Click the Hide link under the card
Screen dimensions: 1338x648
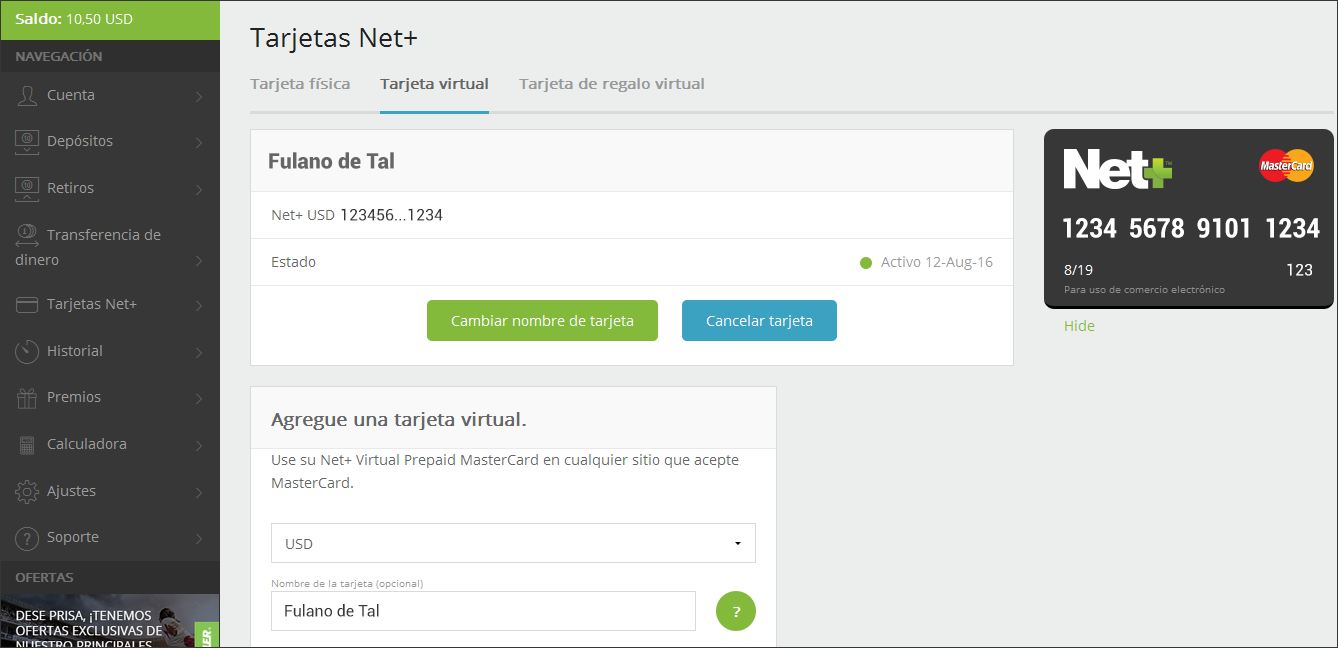(x=1079, y=326)
